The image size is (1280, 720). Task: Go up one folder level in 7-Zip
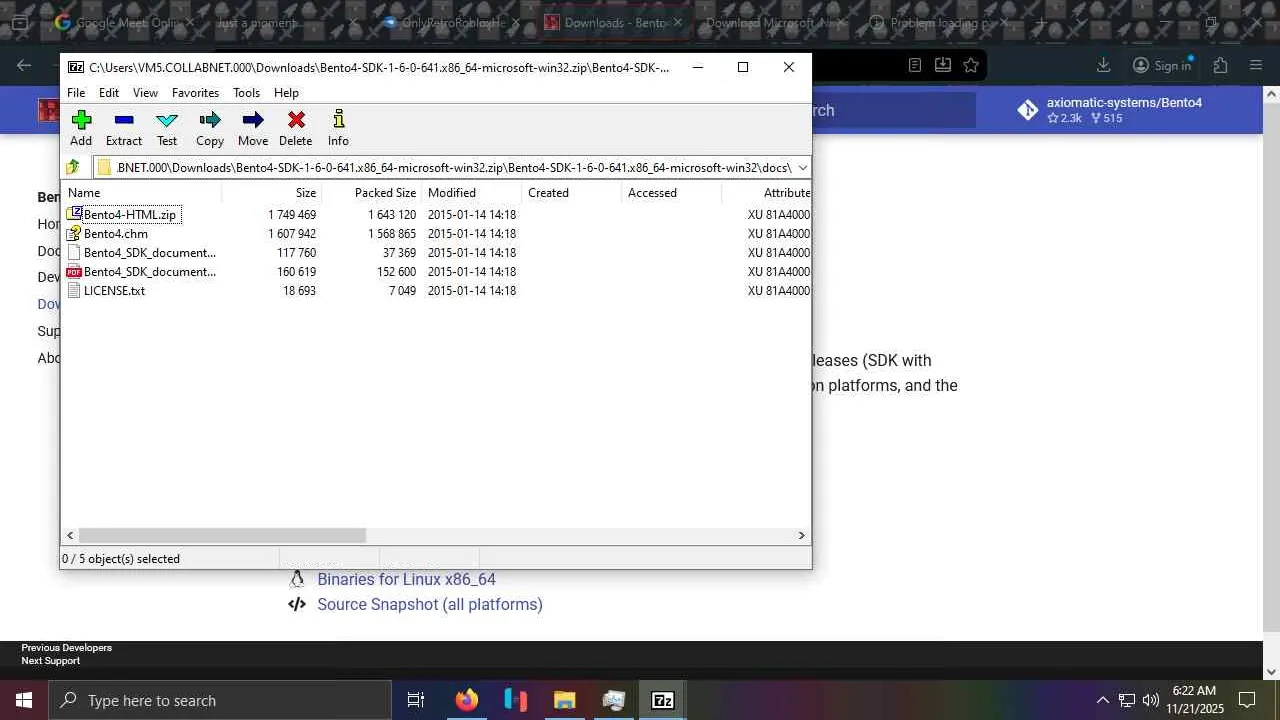pos(73,167)
